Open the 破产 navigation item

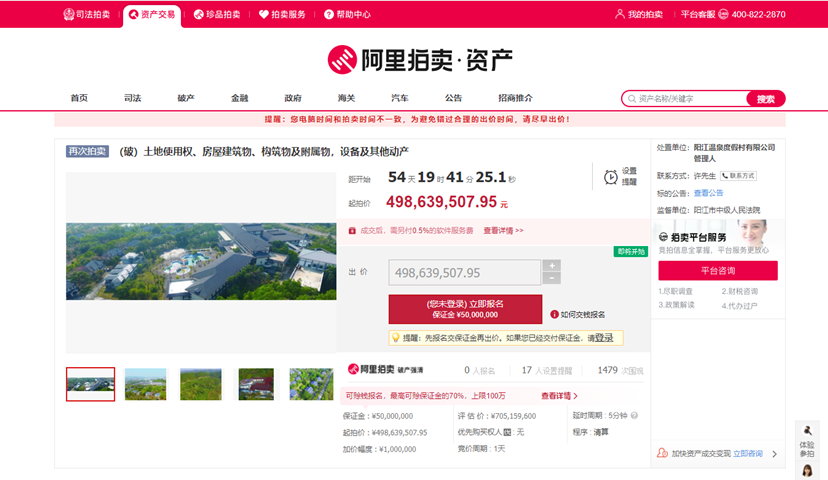click(186, 98)
